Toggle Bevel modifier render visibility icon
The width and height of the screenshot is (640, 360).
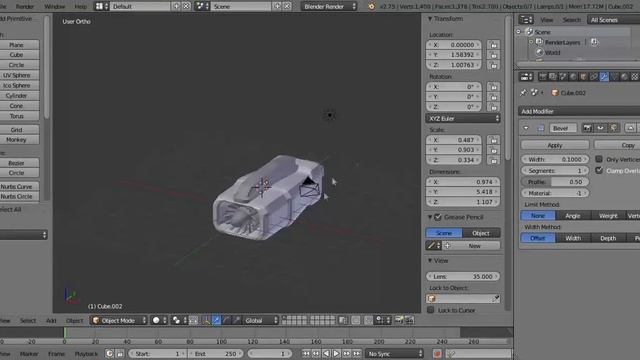coord(587,128)
